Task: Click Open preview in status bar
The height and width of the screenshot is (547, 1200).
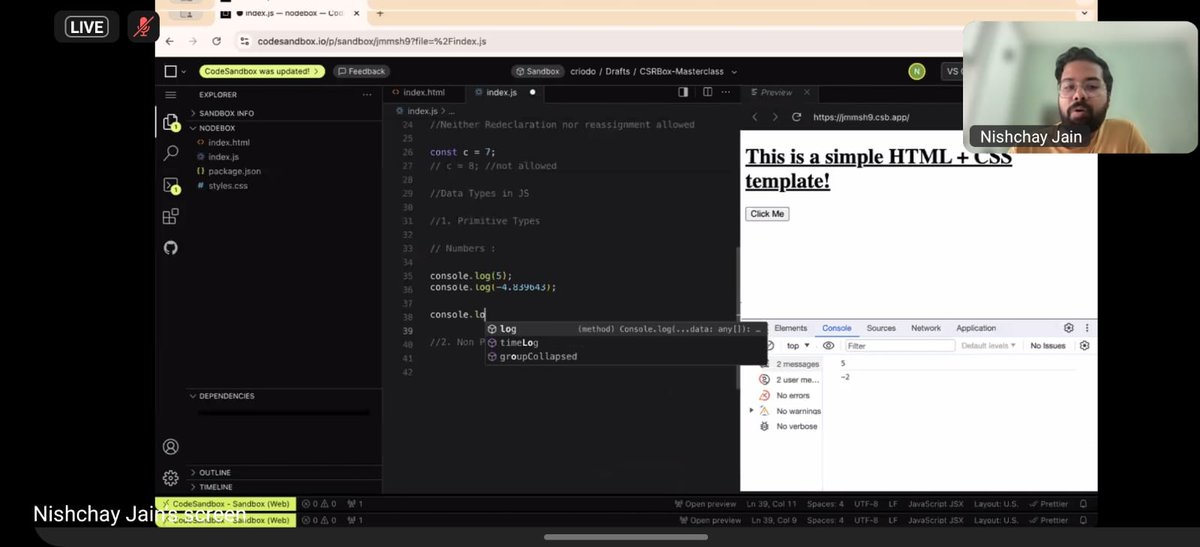Action: pos(706,505)
